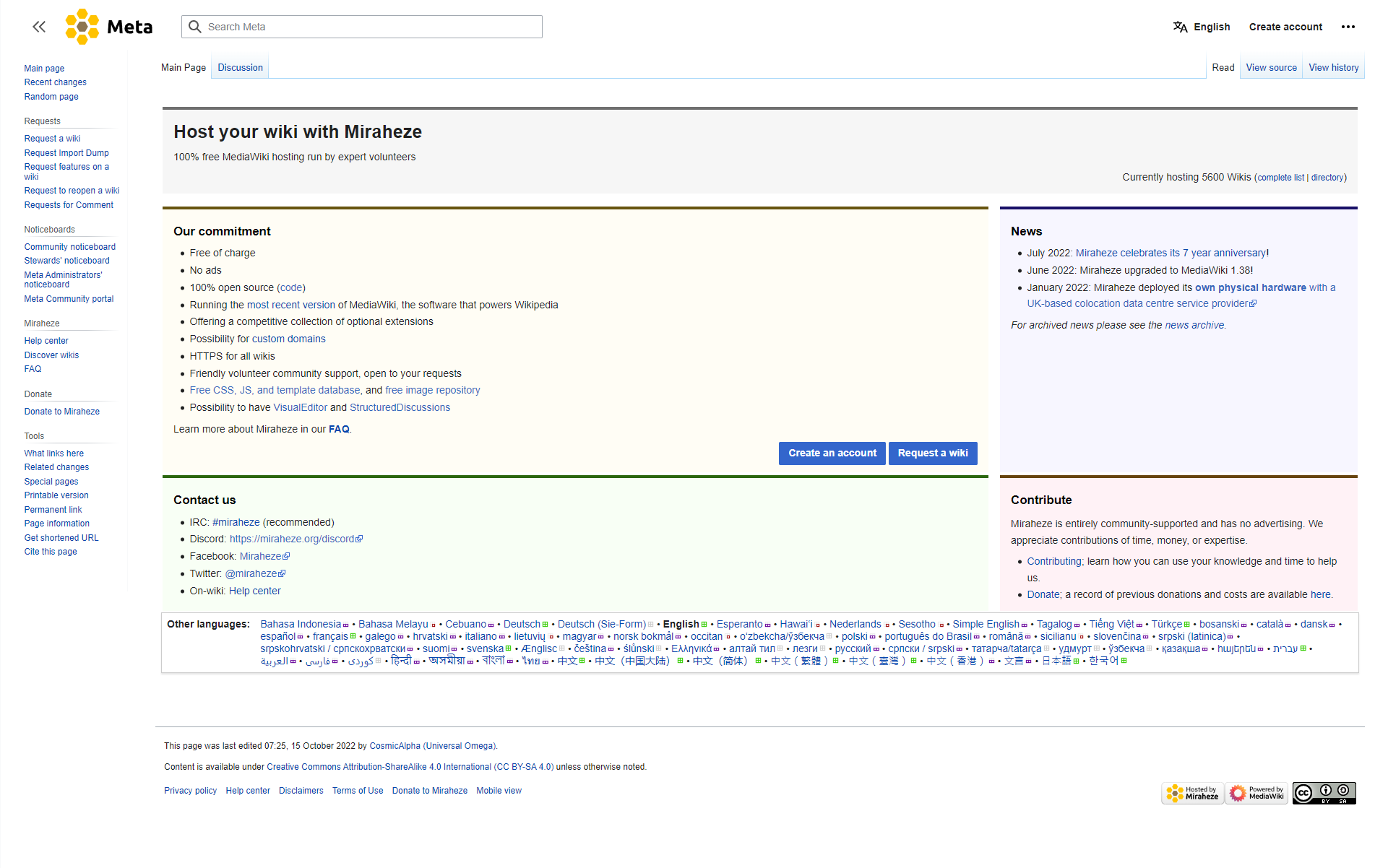
Task: Open the Community noticeboard sidebar link
Action: [x=69, y=247]
